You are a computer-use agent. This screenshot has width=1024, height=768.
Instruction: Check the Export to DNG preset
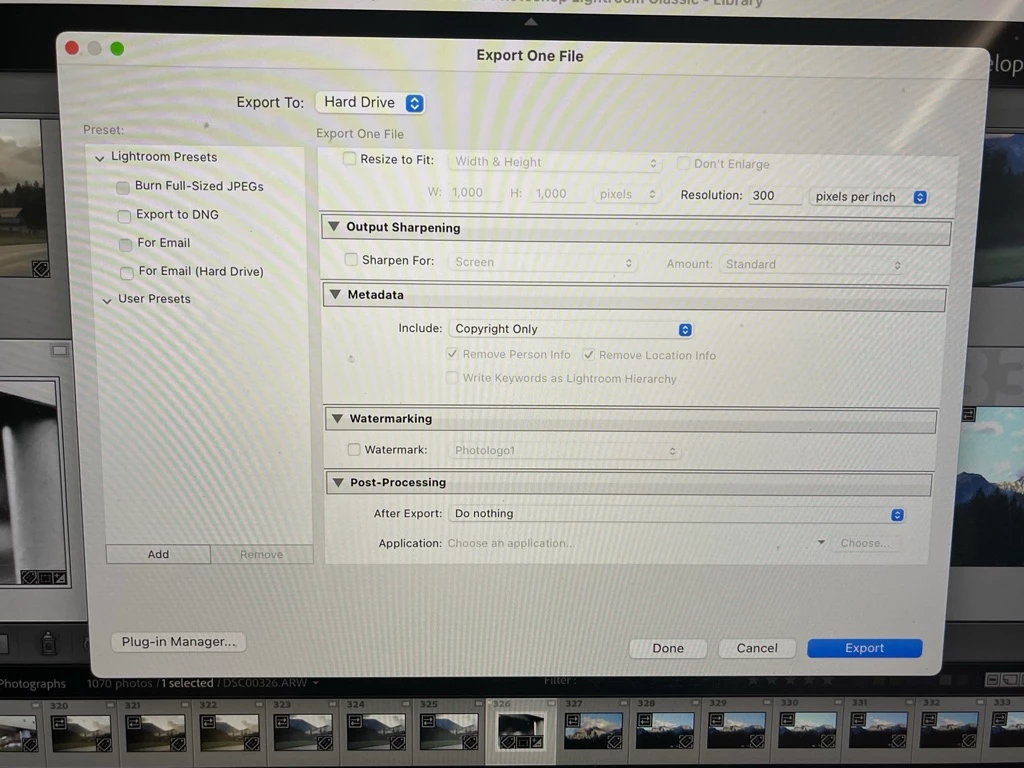(x=124, y=216)
